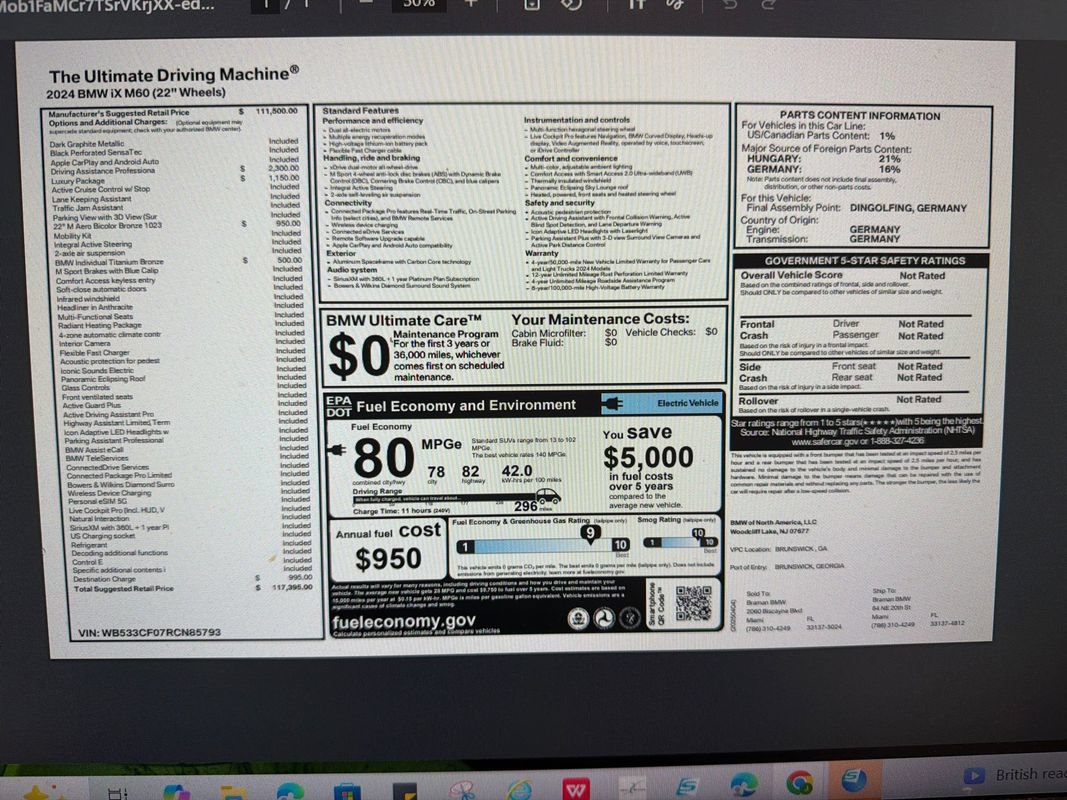Click the "Electric Vehicle" label
Image resolution: width=1067 pixels, height=800 pixels.
(688, 403)
